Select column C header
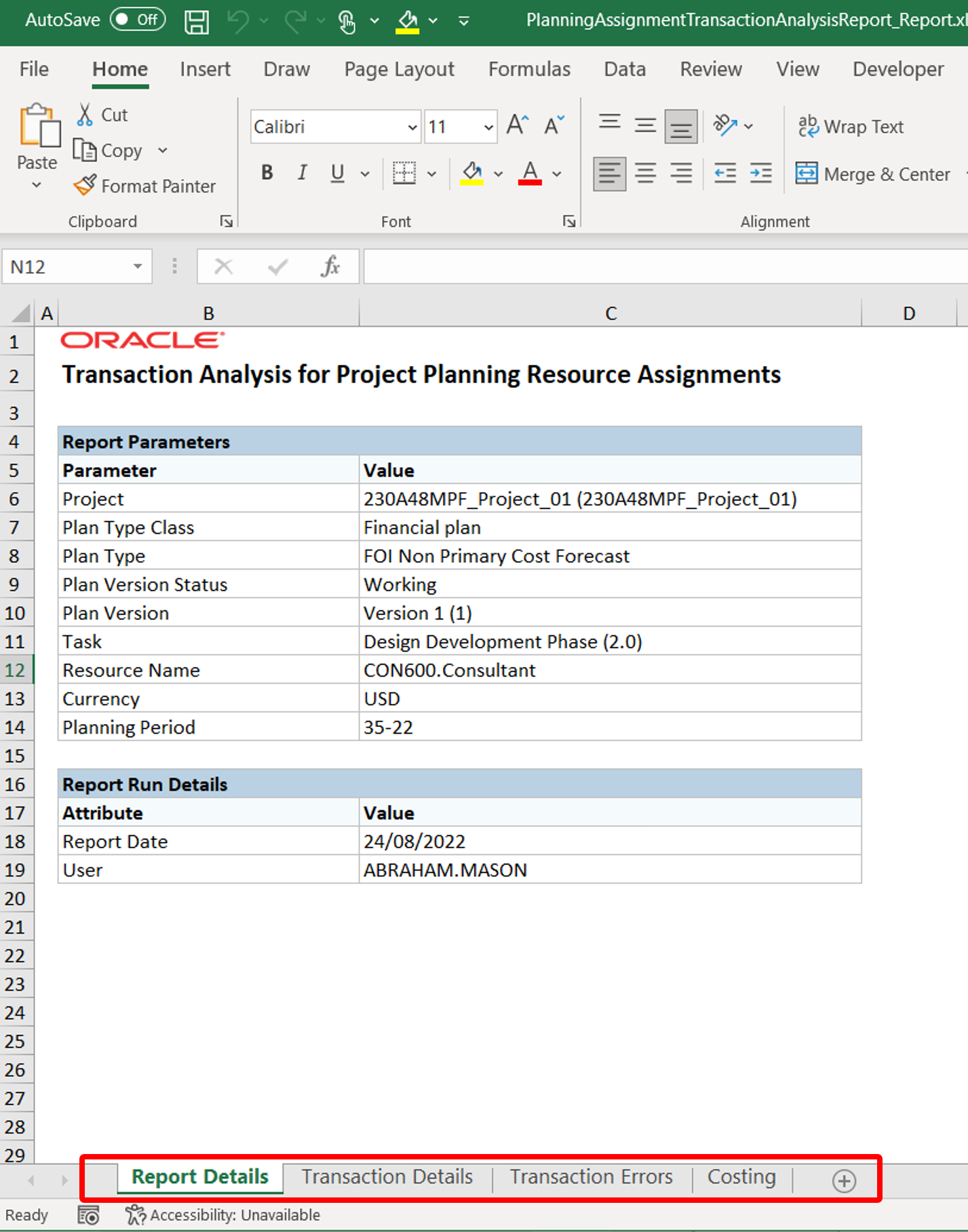This screenshot has height=1232, width=968. [611, 313]
